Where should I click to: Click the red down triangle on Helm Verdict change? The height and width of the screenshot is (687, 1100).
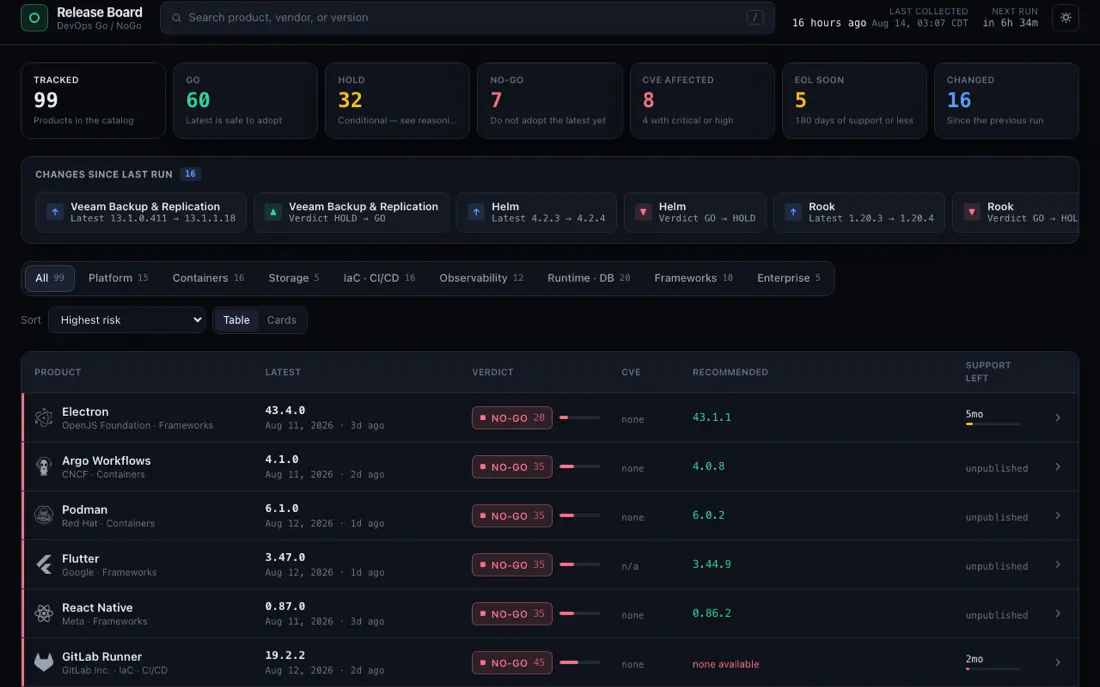click(x=643, y=212)
